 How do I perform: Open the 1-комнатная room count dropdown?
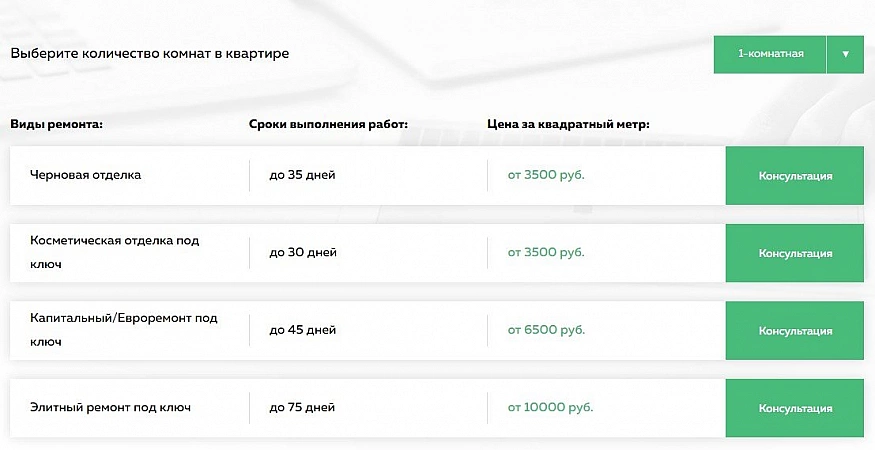(x=770, y=54)
